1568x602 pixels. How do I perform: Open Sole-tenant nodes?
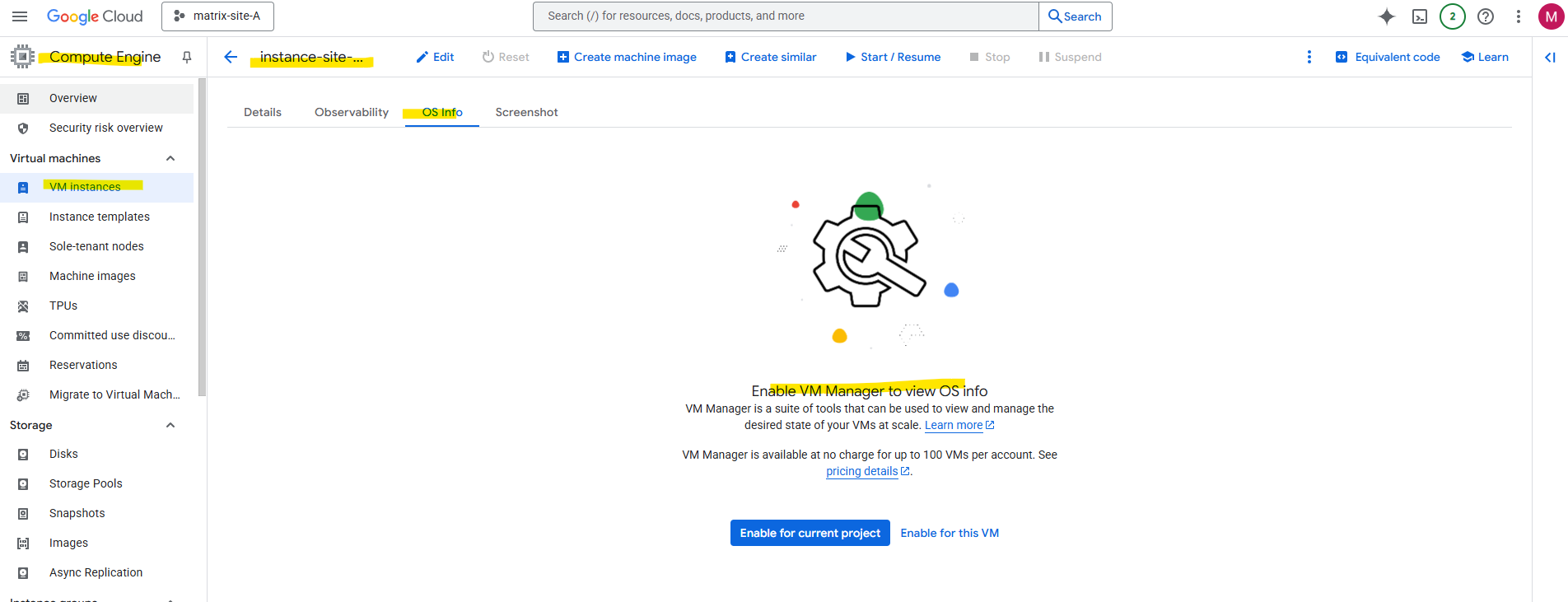point(97,246)
